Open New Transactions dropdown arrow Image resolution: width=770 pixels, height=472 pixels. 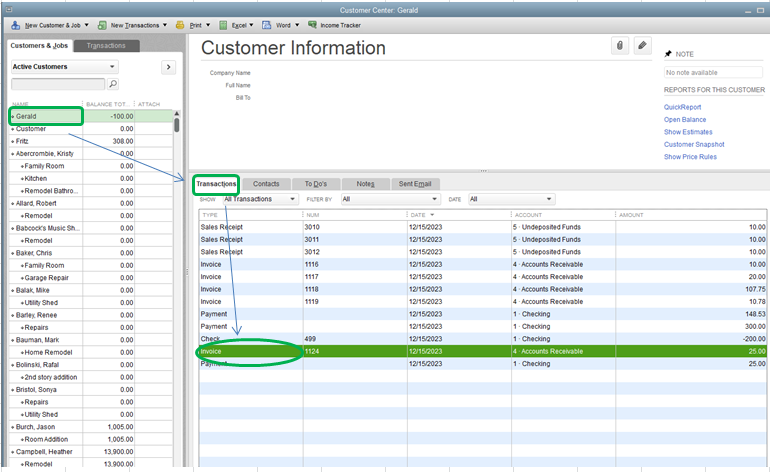(165, 25)
